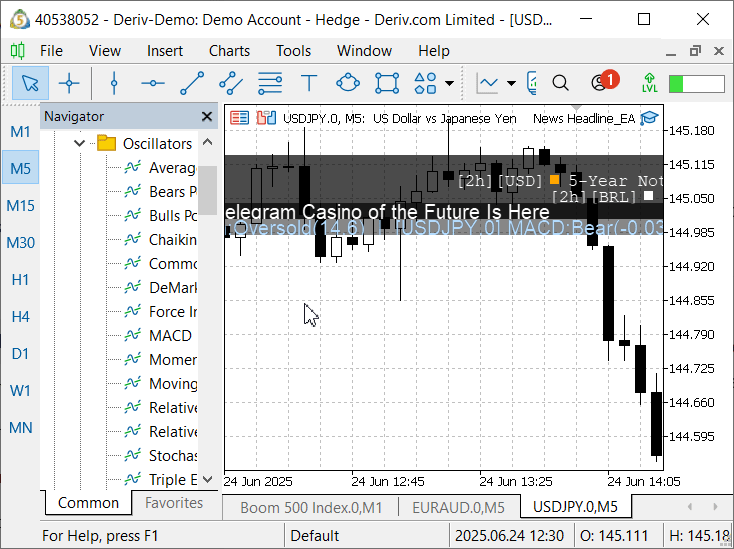Activate the crosshair tool
The image size is (734, 549).
tap(69, 83)
